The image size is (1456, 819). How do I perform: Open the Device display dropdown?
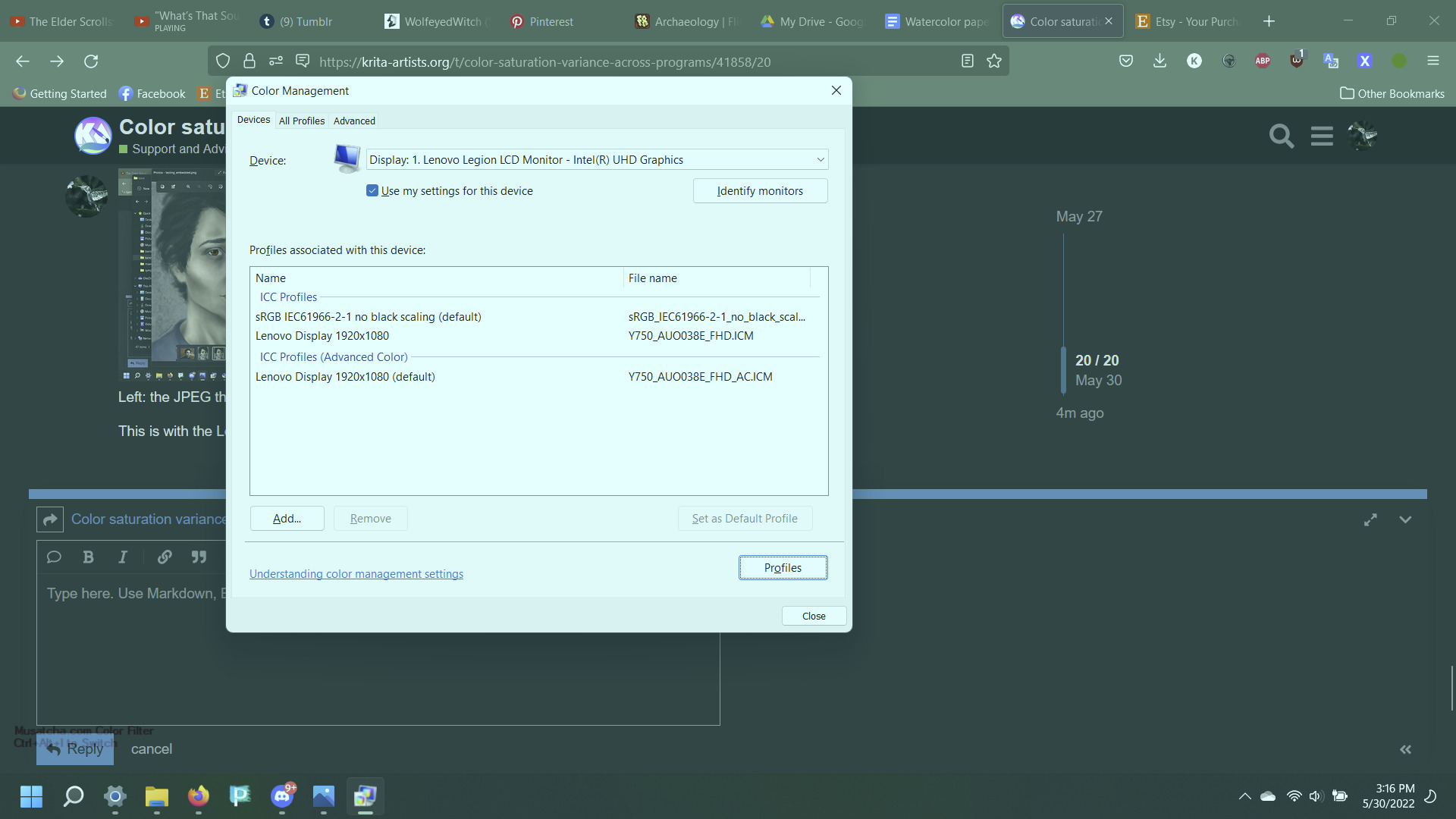(597, 160)
